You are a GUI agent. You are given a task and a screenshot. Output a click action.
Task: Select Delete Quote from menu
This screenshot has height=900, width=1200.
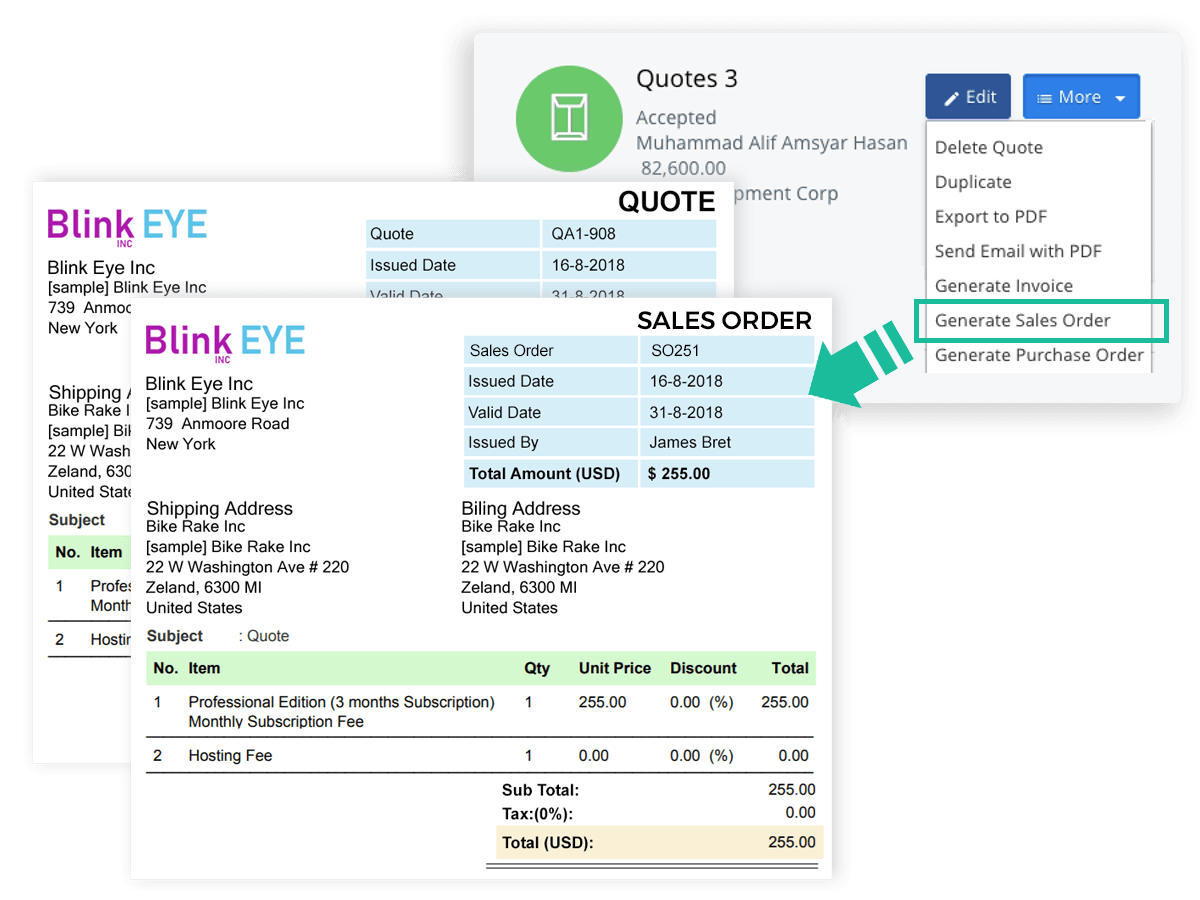[x=989, y=147]
